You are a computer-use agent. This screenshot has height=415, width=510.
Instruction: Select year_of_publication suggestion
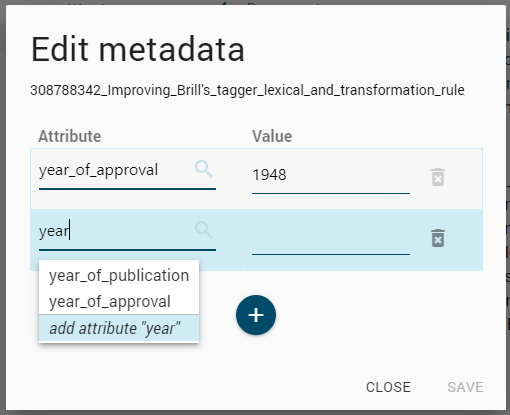tap(119, 275)
